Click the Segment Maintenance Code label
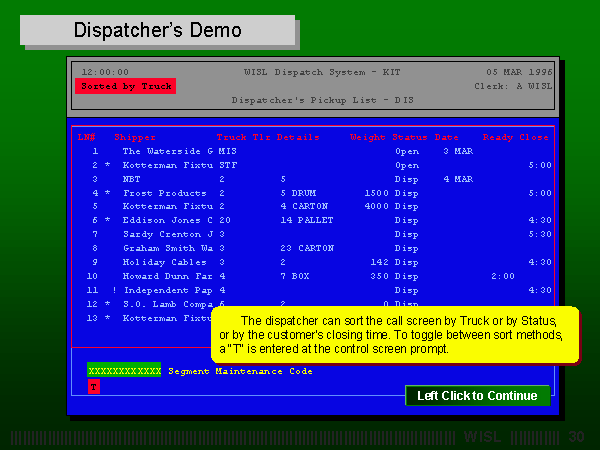This screenshot has height=450, width=600. tap(240, 371)
